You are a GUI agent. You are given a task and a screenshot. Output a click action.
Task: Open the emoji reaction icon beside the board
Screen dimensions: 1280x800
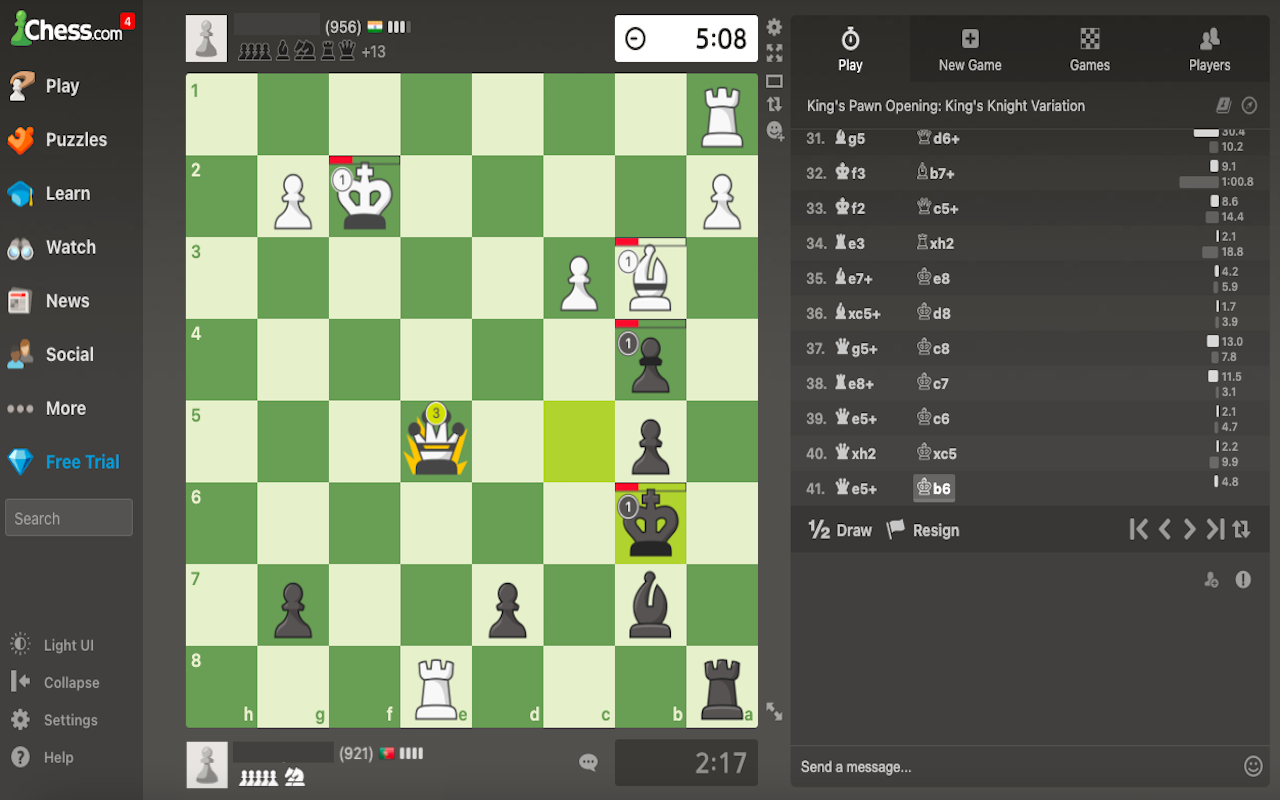[775, 131]
